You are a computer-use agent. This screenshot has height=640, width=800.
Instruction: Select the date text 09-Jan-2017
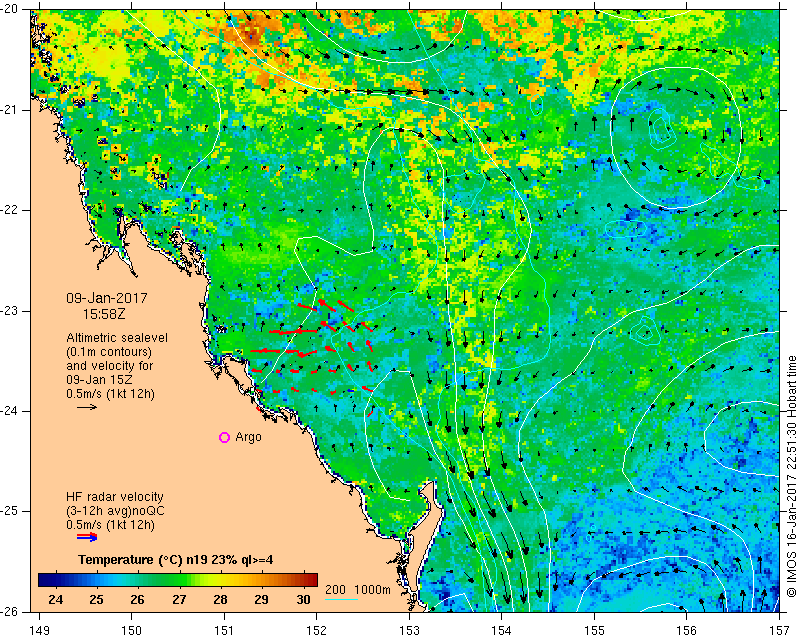[x=107, y=299]
